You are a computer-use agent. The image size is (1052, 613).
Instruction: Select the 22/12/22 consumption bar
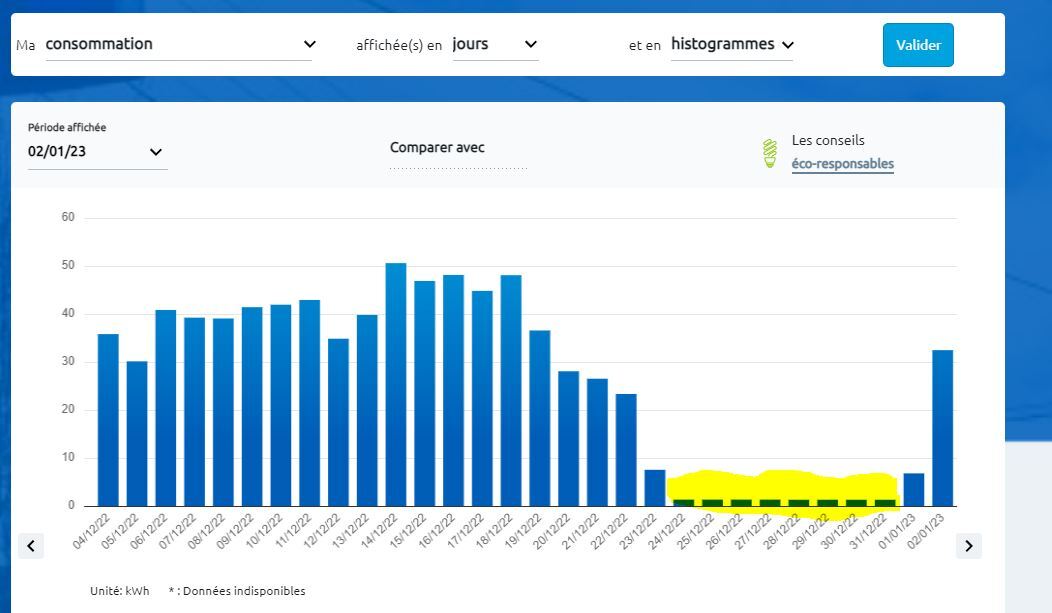pyautogui.click(x=626, y=450)
